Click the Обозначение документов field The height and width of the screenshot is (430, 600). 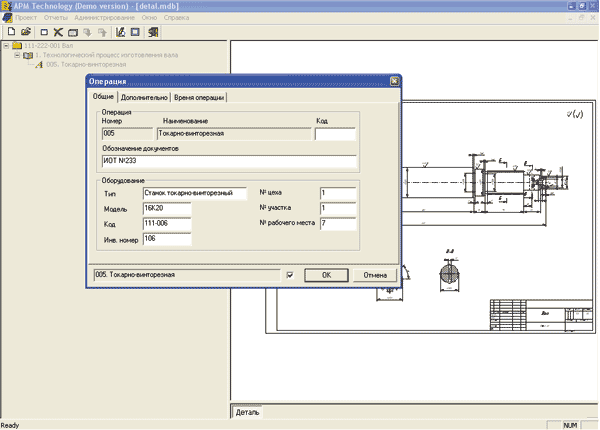point(228,160)
